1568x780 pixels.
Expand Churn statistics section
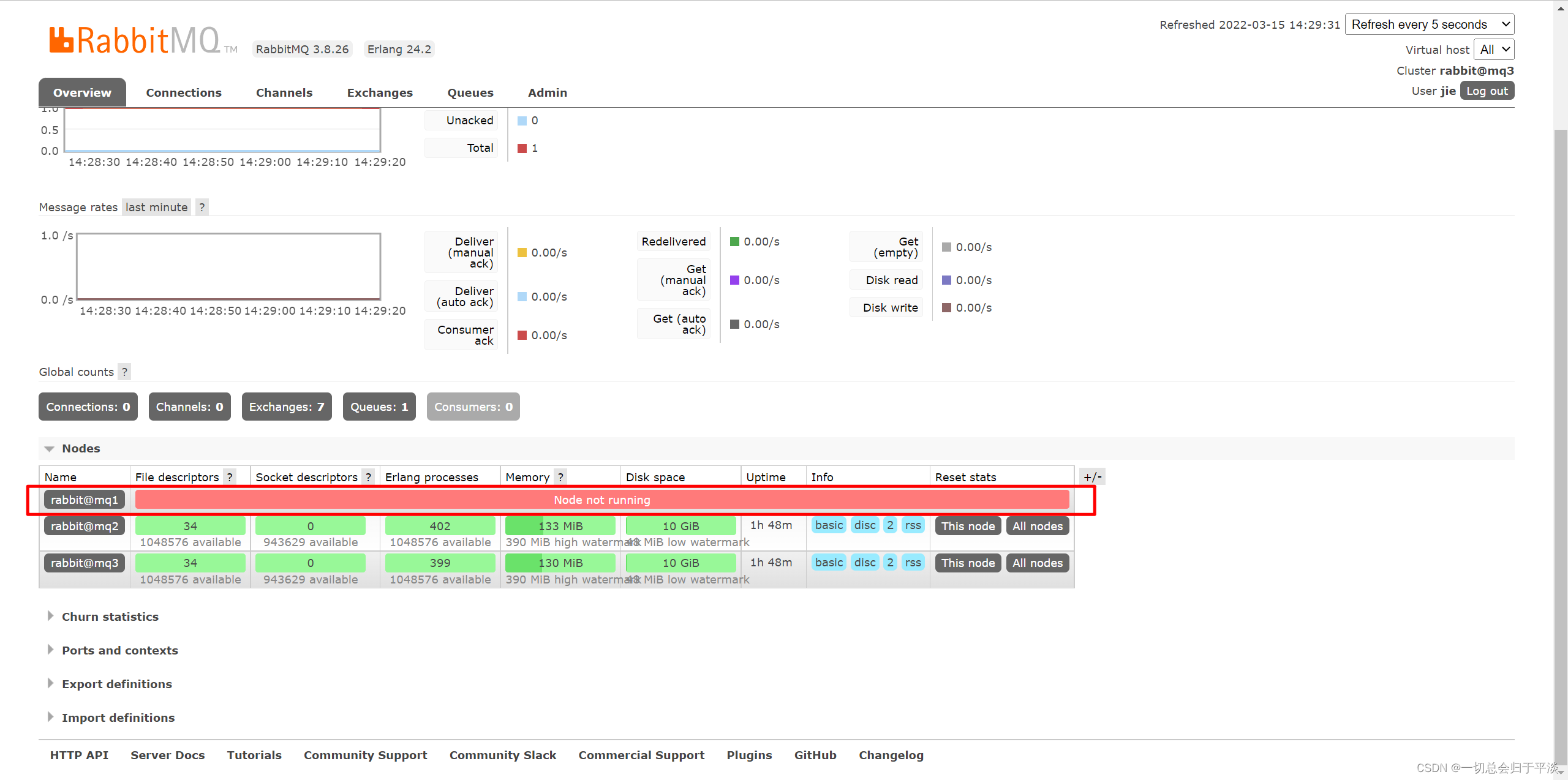[110, 617]
